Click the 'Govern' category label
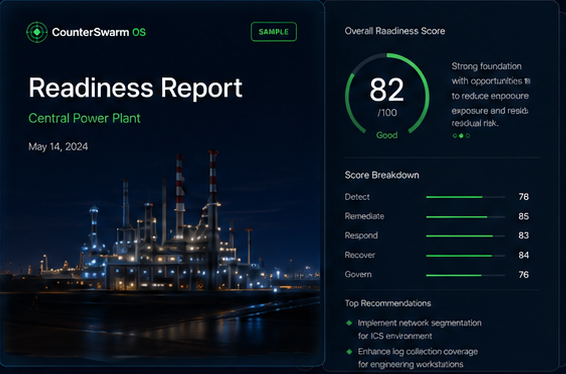Viewport: 566px width, 374px height. [358, 274]
